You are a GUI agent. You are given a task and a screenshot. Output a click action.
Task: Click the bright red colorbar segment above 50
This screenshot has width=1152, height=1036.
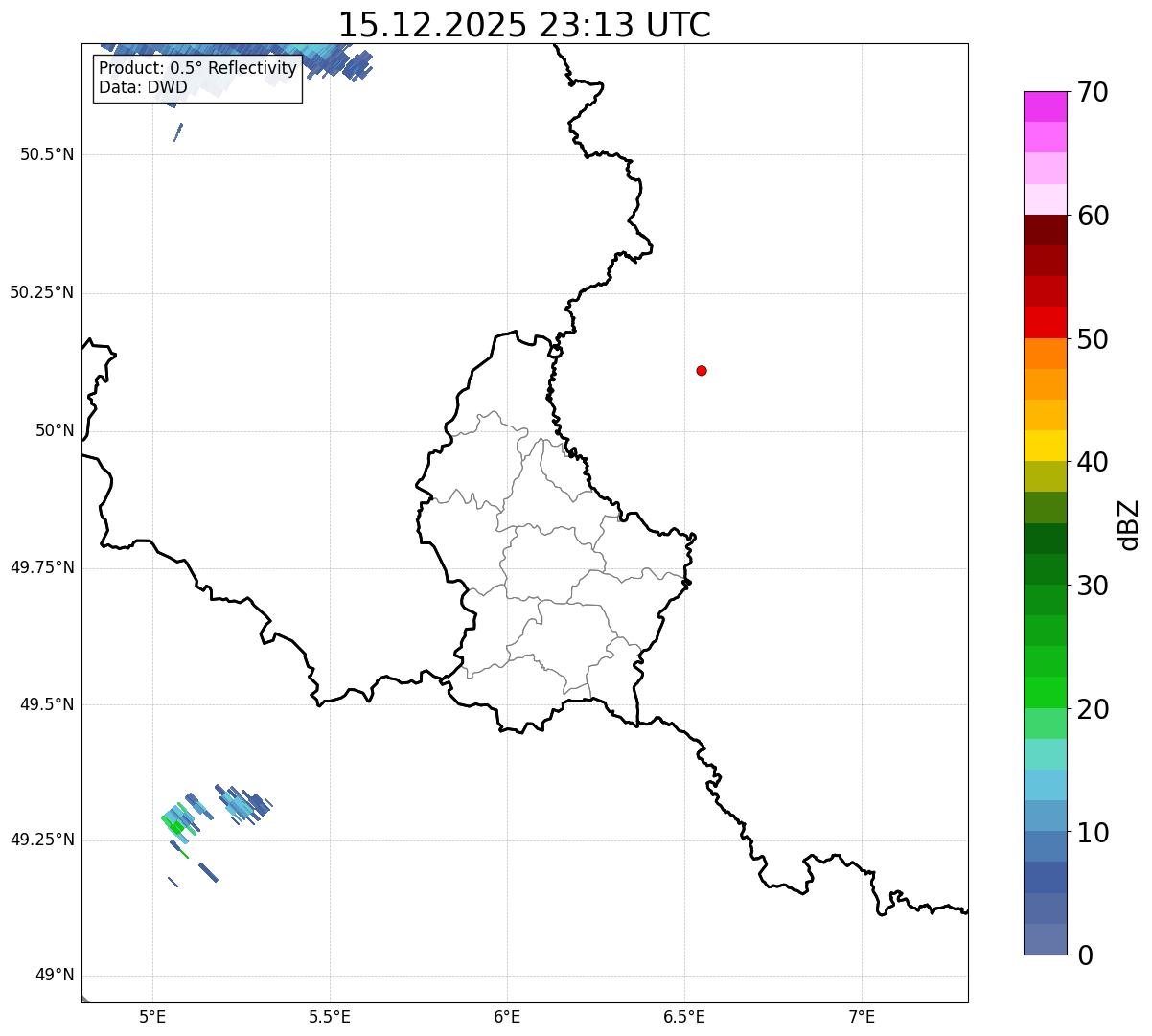pos(1045,322)
